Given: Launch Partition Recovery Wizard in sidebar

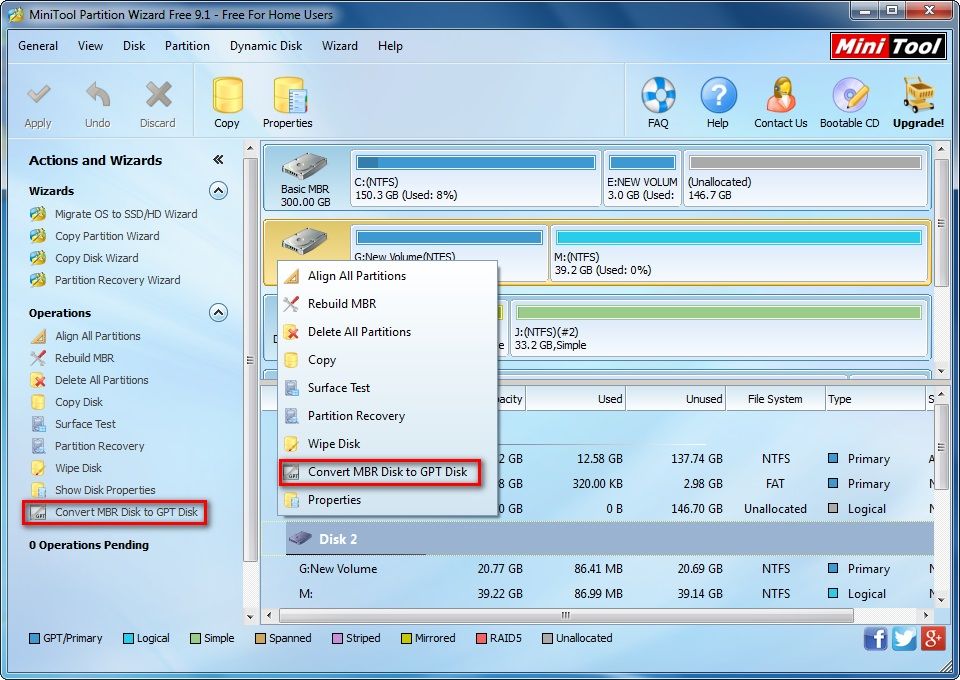Looking at the screenshot, I should pos(118,280).
